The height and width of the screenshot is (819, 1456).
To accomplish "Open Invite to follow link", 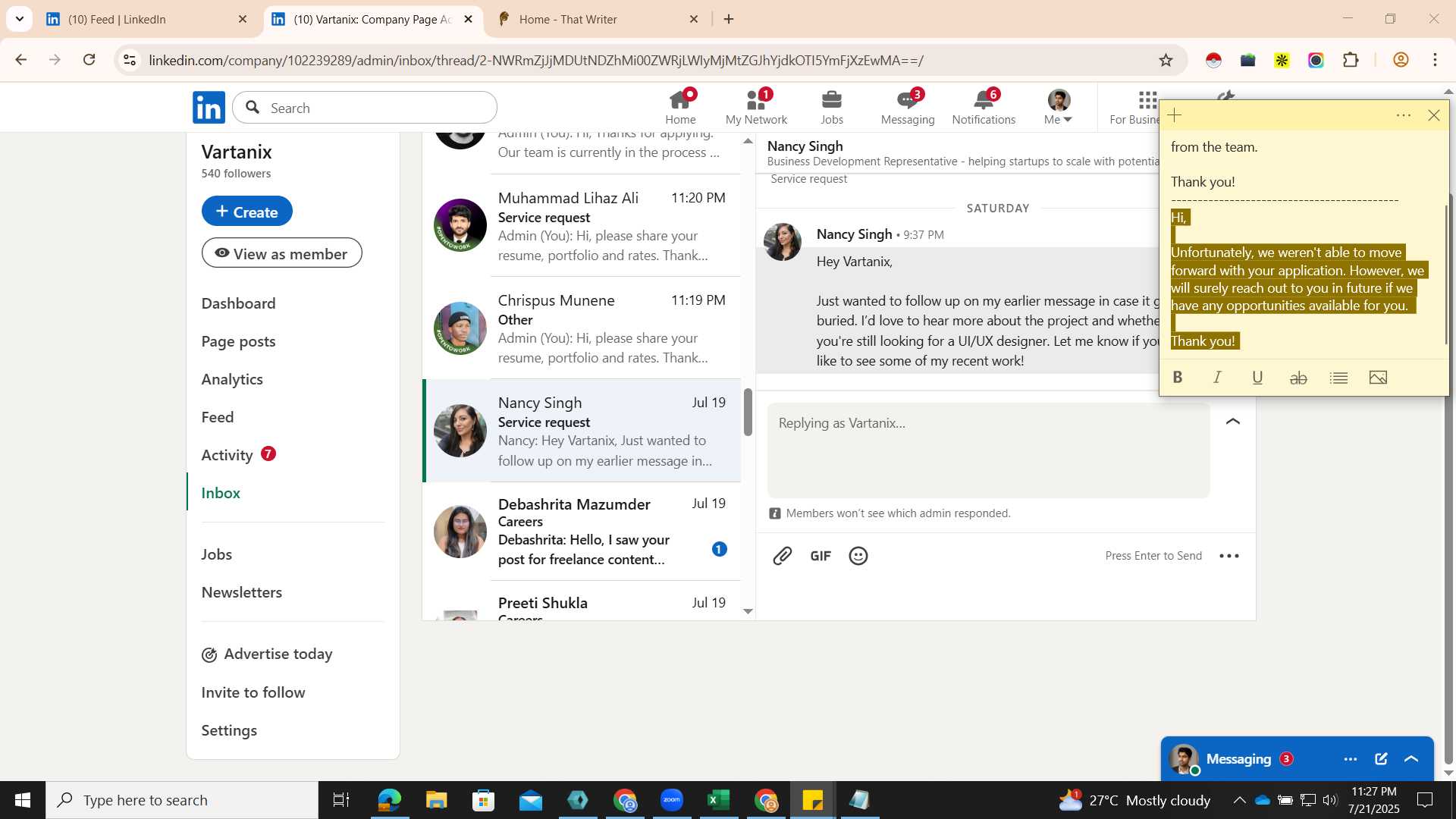I will tap(253, 692).
